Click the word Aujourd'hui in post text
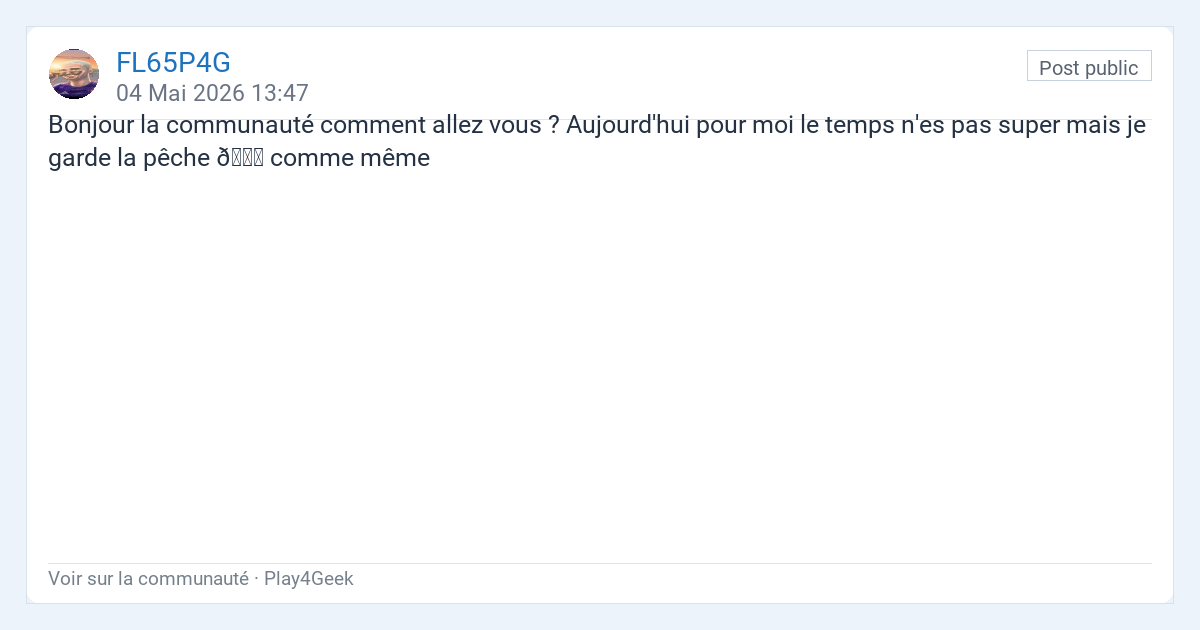 [x=629, y=127]
